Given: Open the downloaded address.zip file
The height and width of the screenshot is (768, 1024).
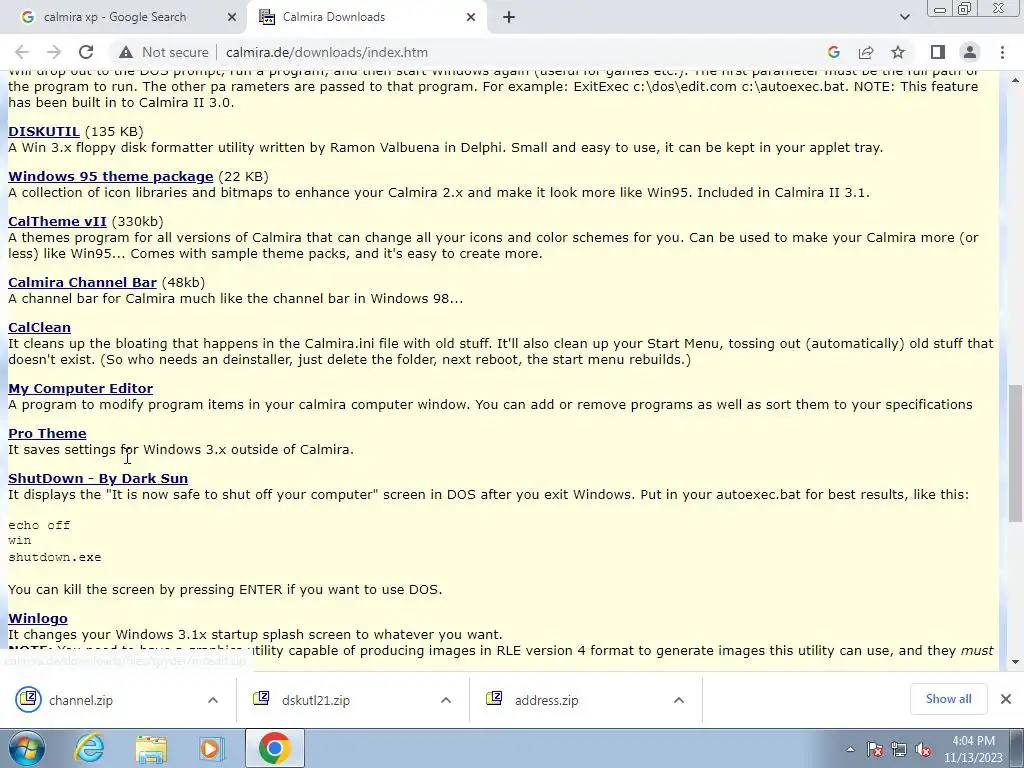Looking at the screenshot, I should coord(546,700).
